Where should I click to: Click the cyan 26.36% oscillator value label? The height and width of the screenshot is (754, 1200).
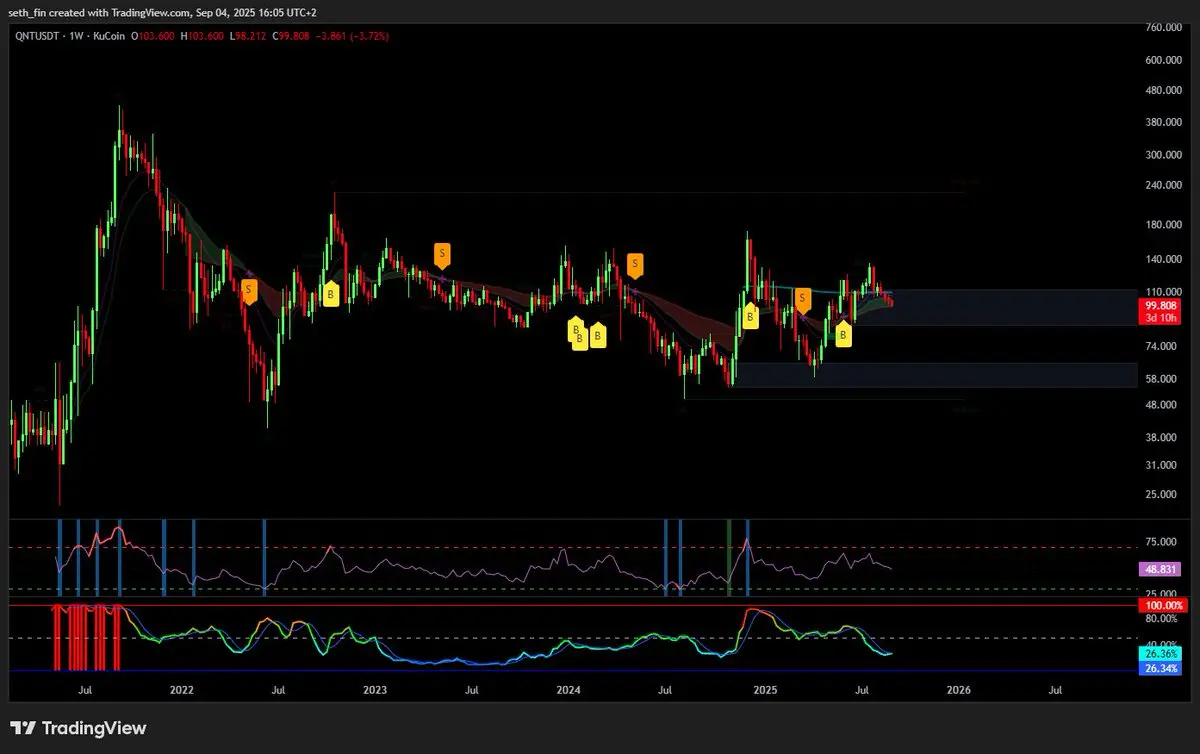tap(1161, 654)
